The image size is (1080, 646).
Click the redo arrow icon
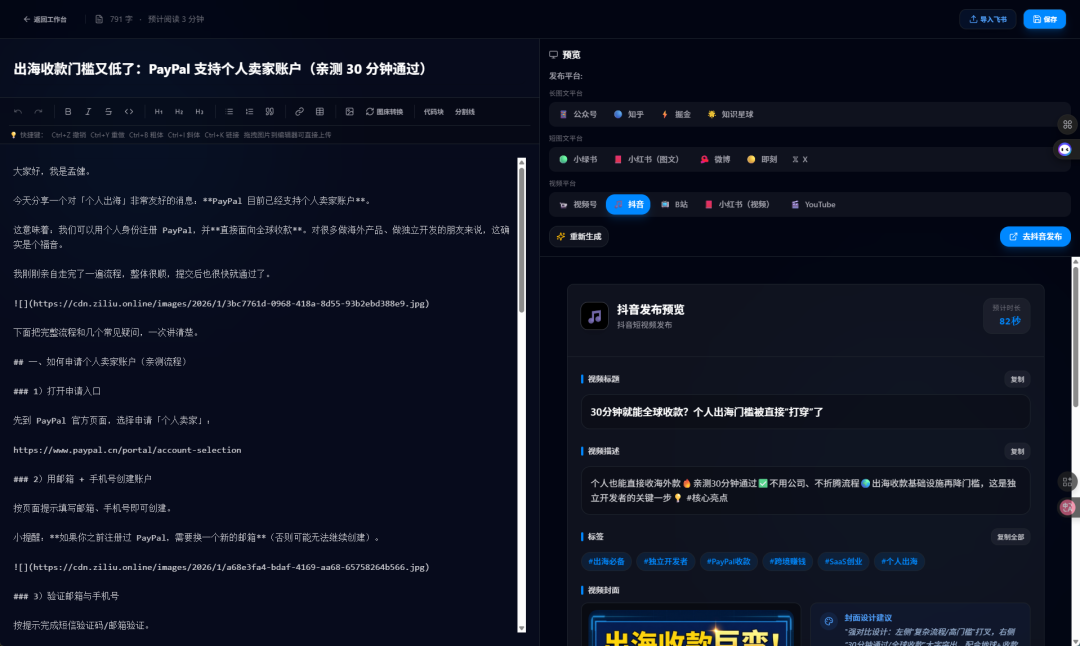[39, 112]
